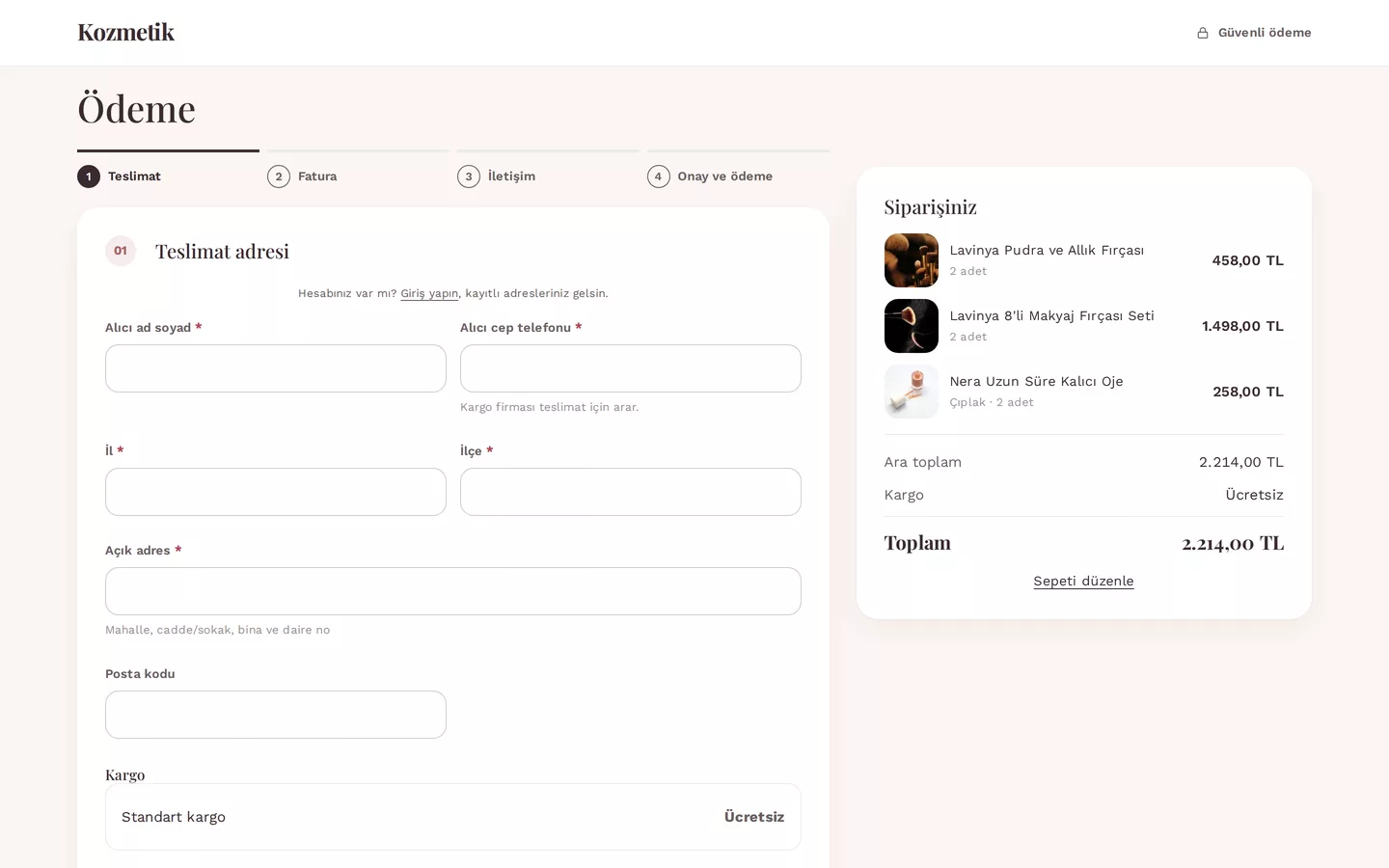Click the Siparişiniz heading
Screen dimensions: 1389x868
pyautogui.click(x=930, y=206)
